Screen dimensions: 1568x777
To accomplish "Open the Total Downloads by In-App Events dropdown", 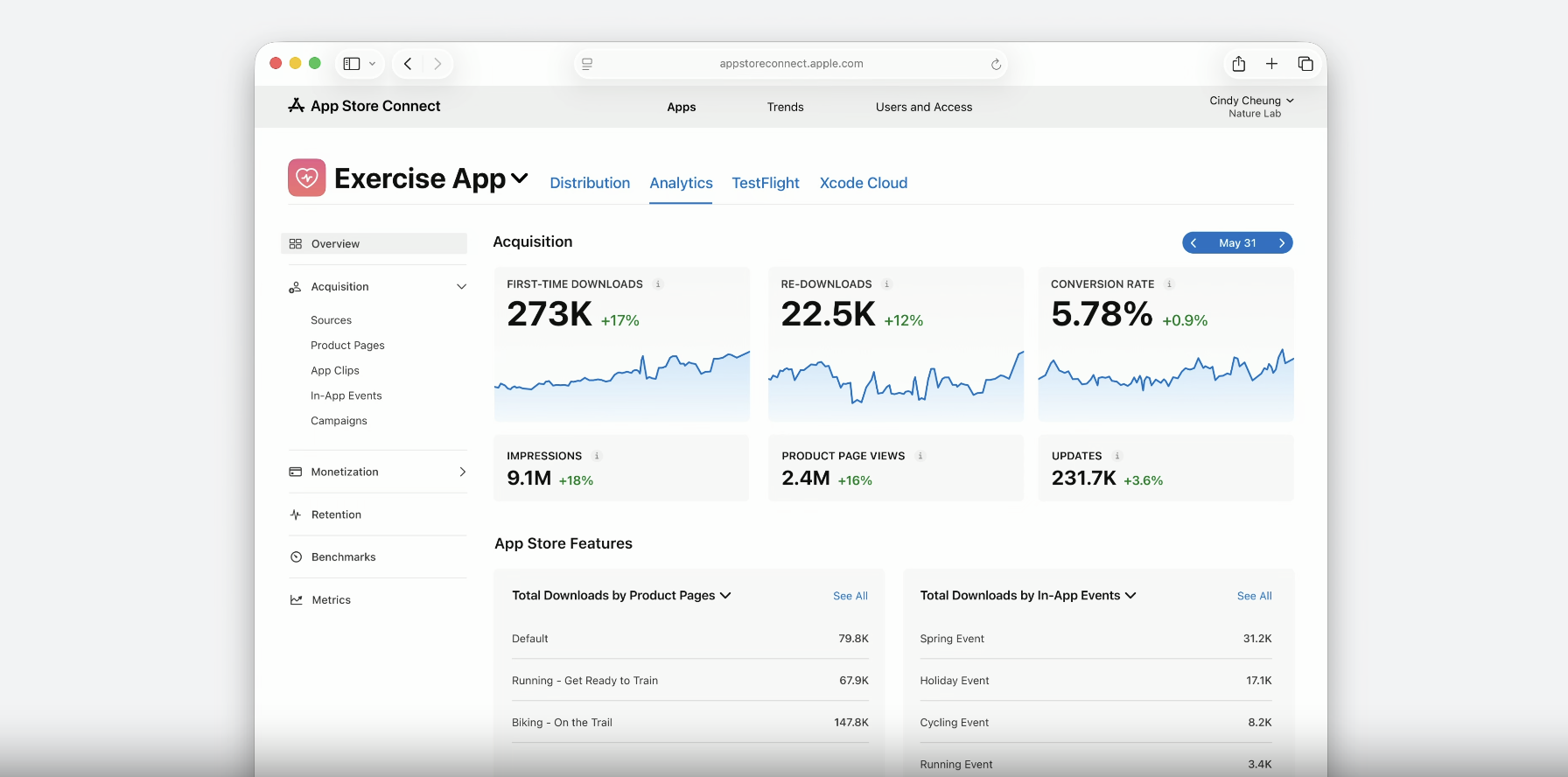I will pos(1028,596).
